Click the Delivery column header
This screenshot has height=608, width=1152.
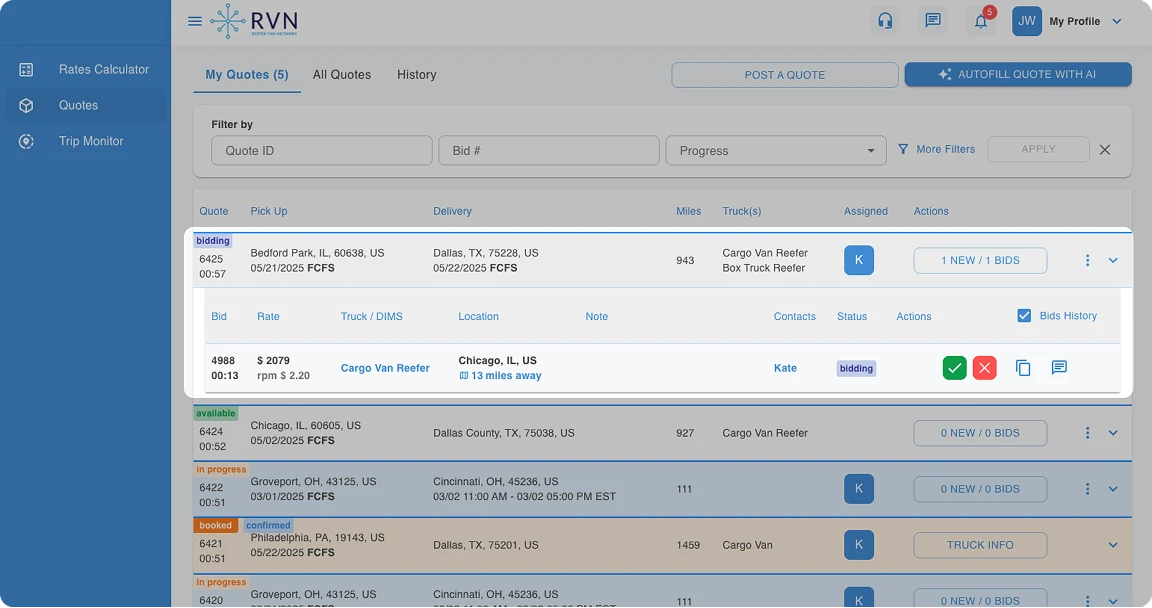pos(453,211)
